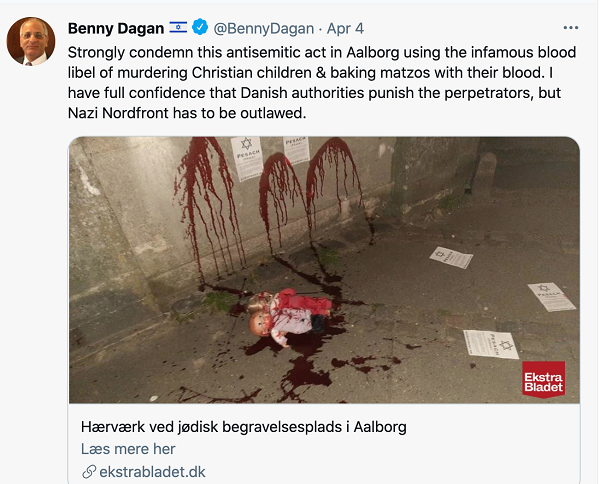Screen dimensions: 600x484
Task: Open the ekstrabladet.dk source domain
Action: pos(152,472)
